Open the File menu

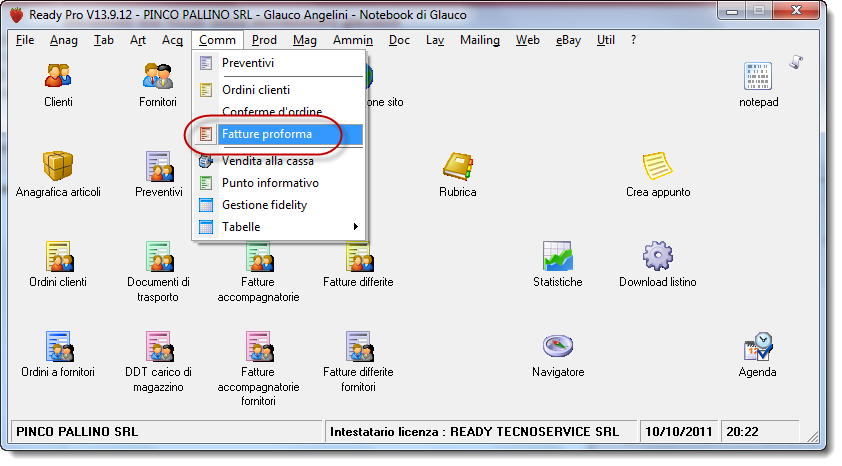coord(25,40)
